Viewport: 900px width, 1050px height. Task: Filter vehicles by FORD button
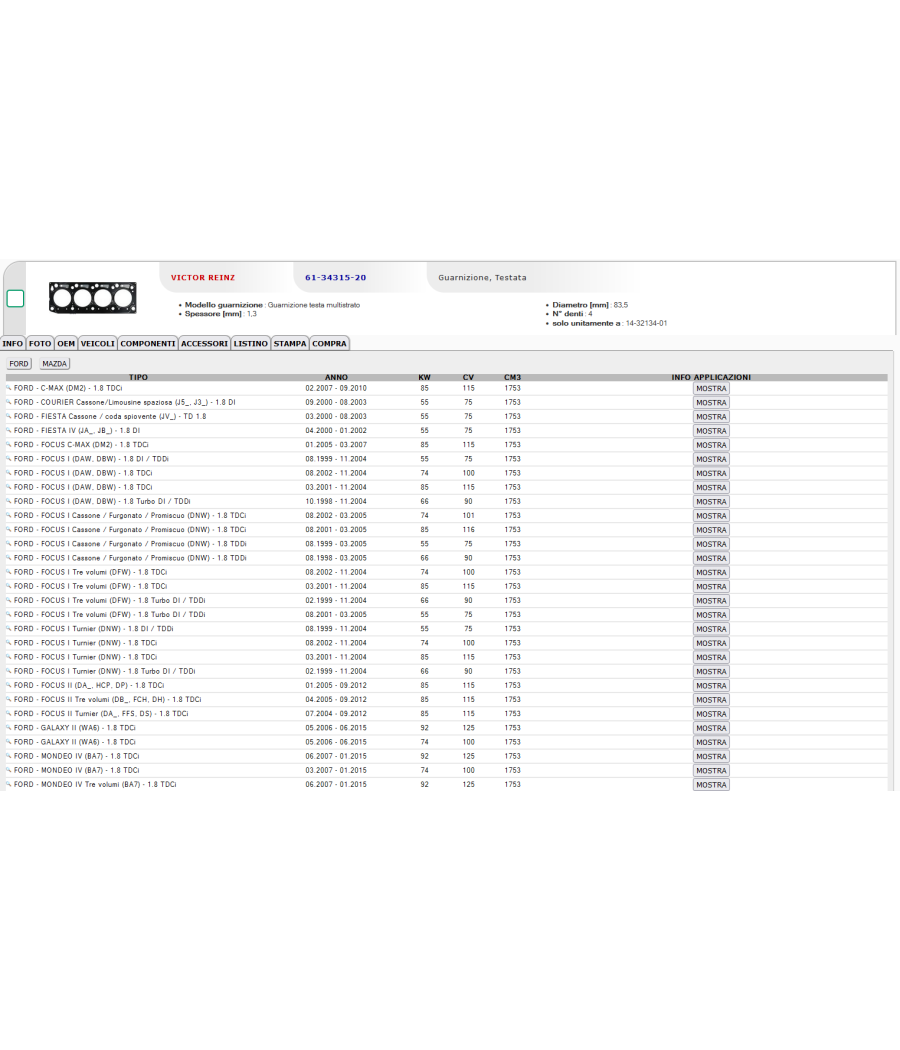(x=19, y=364)
